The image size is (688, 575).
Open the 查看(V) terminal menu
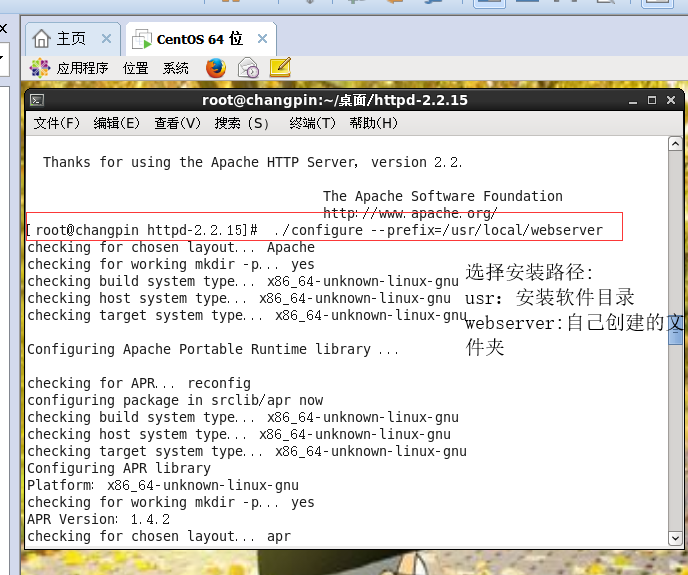click(x=177, y=123)
